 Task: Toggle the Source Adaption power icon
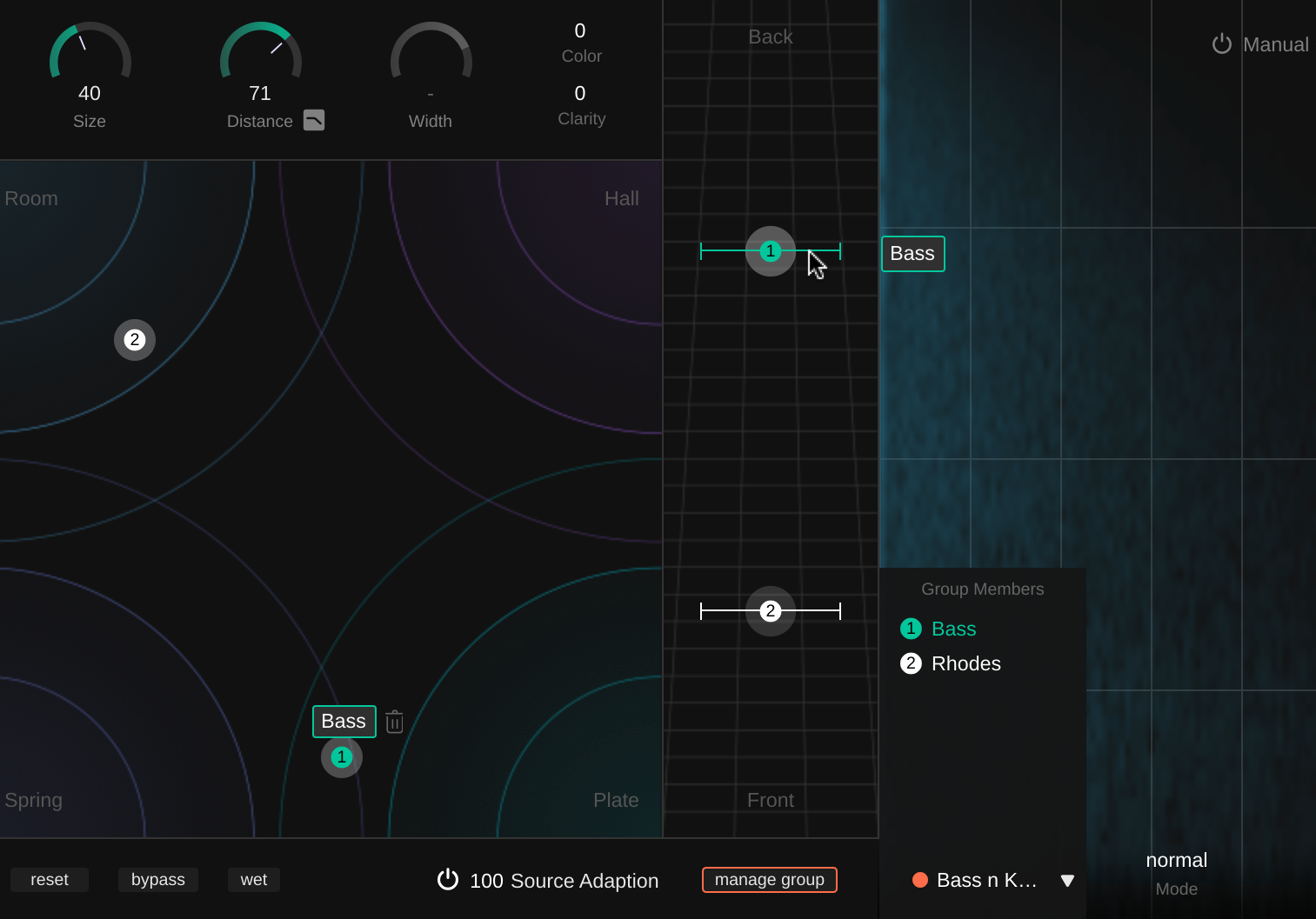click(447, 879)
